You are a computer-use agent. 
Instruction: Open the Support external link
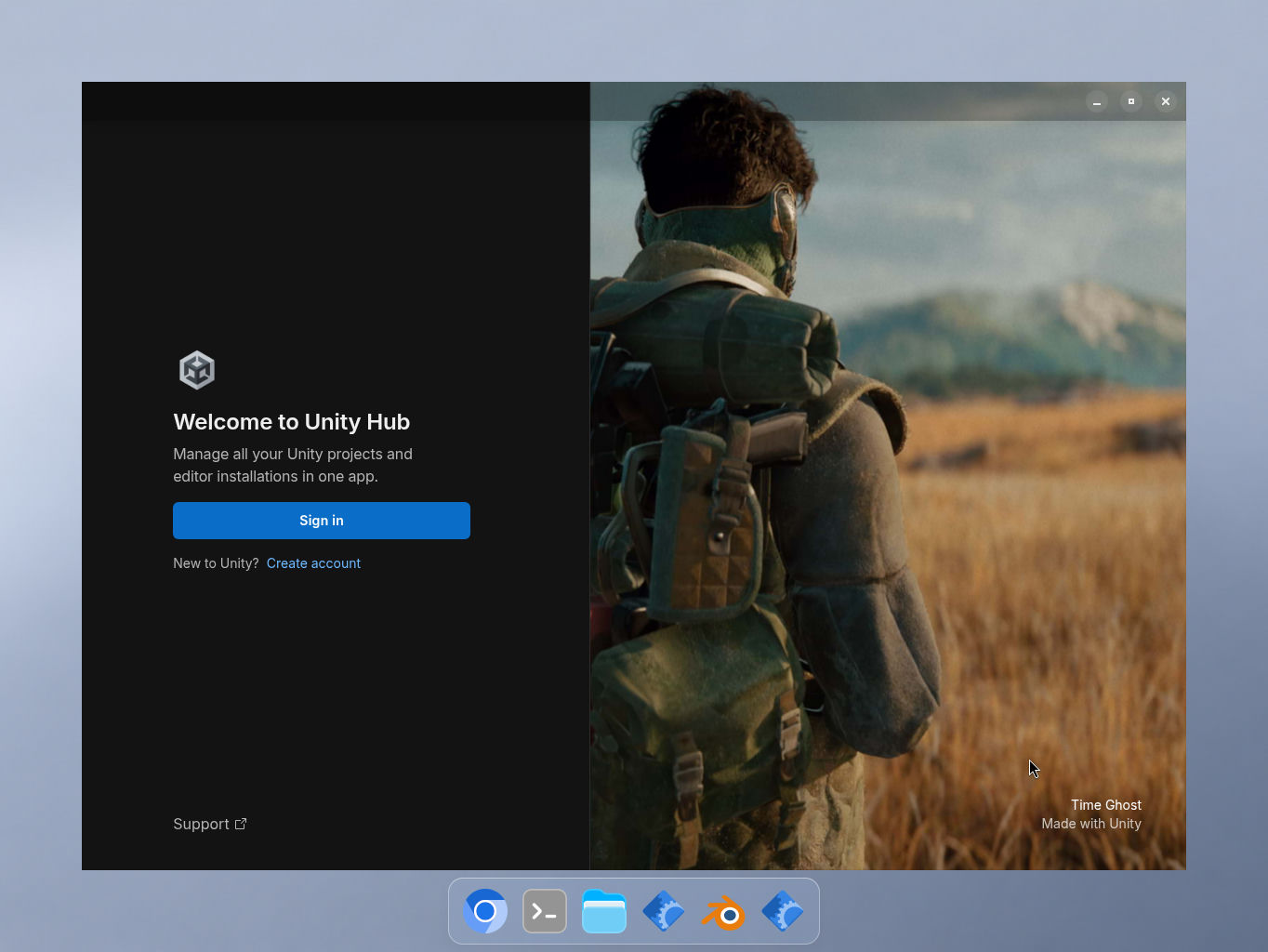point(210,824)
